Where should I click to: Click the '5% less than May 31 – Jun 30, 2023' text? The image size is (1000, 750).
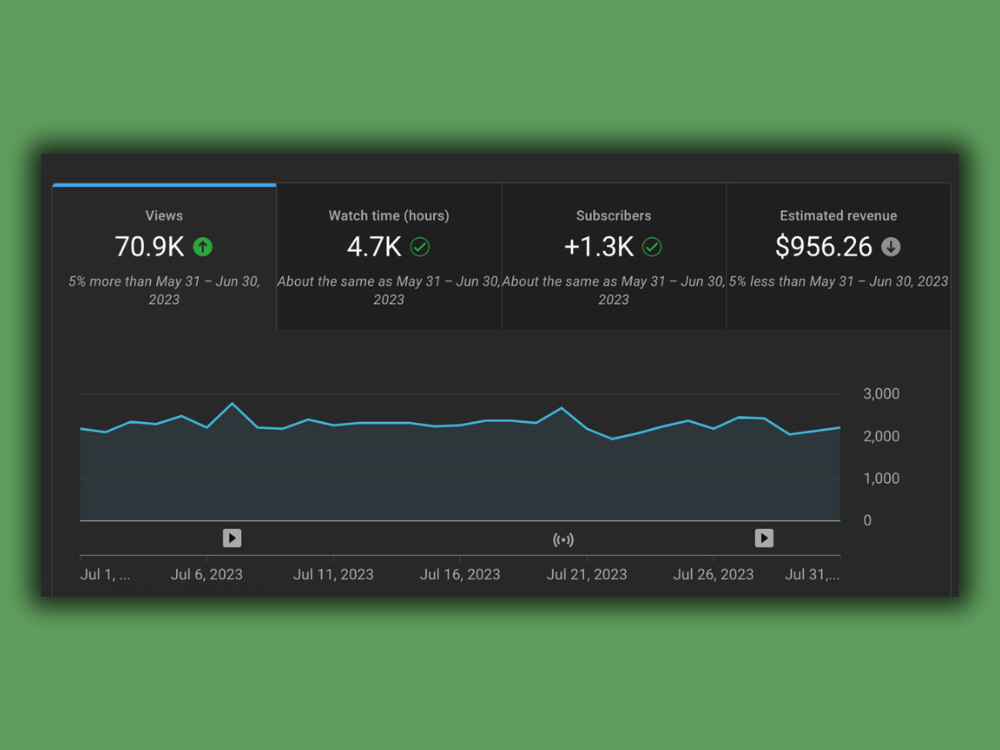pos(839,281)
